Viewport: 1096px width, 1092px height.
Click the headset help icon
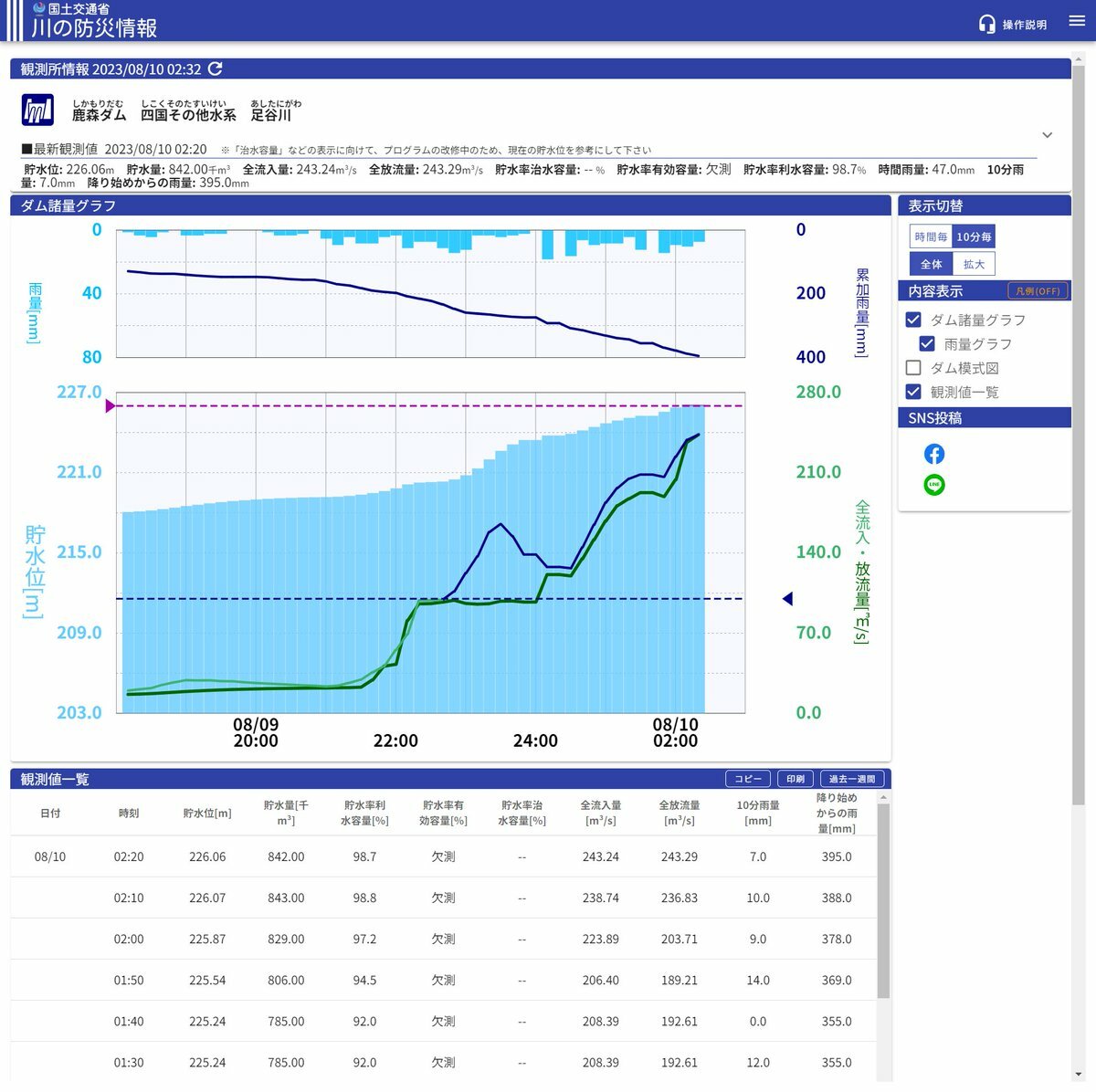(x=986, y=25)
